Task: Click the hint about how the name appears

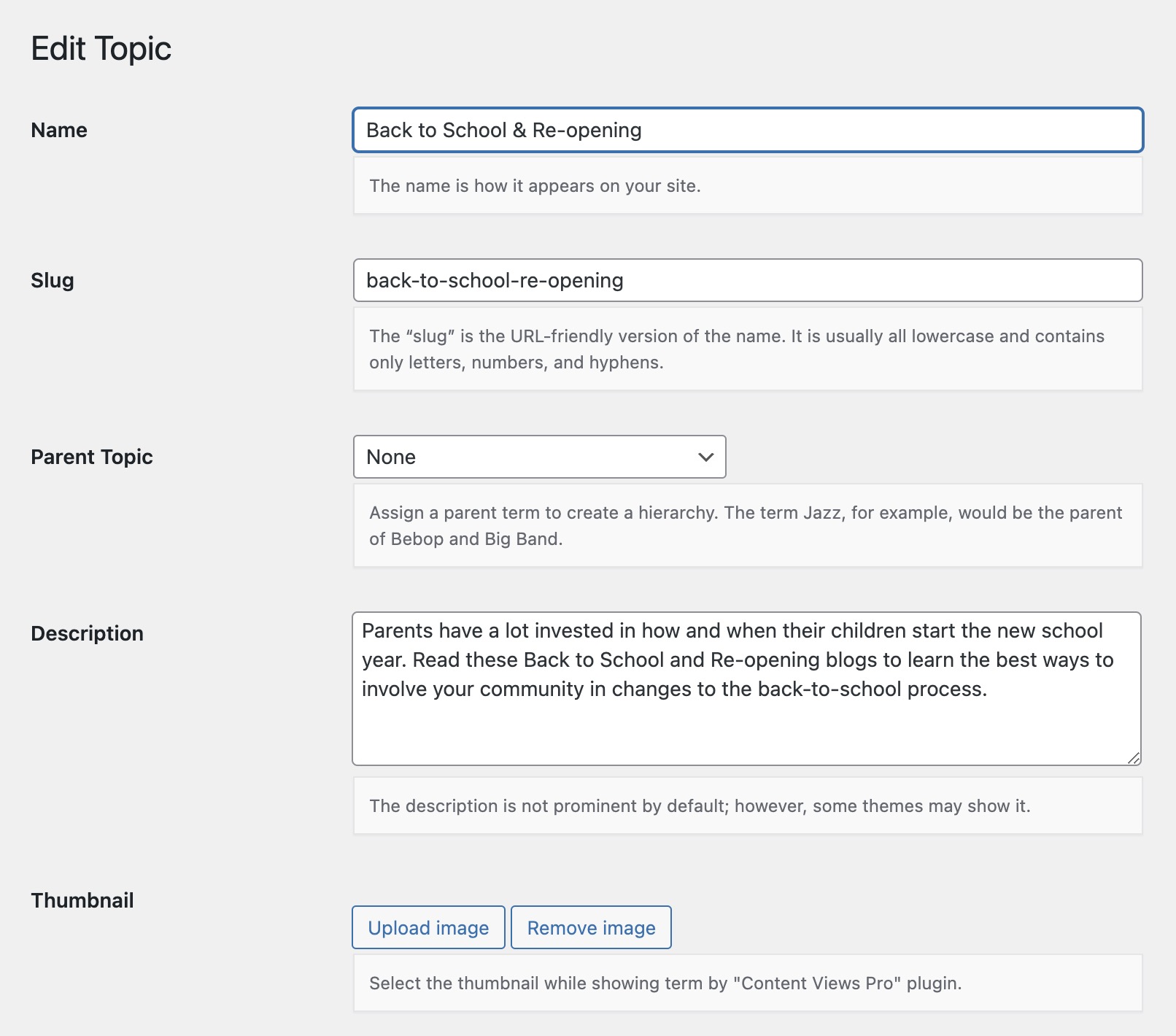Action: pyautogui.click(x=535, y=186)
